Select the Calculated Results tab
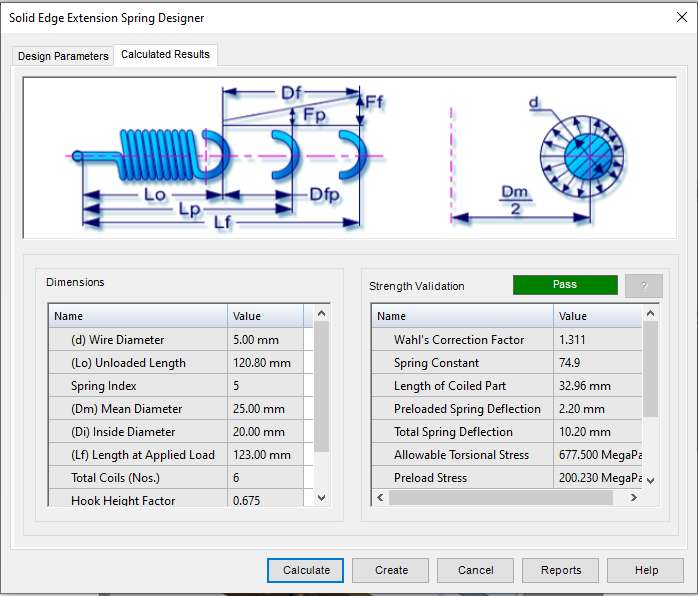 pyautogui.click(x=165, y=54)
